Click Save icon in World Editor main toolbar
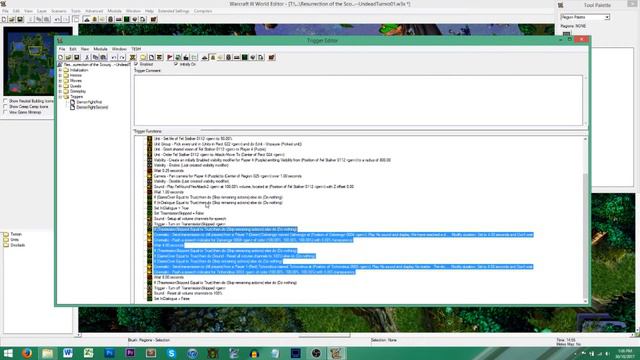 click(20, 19)
